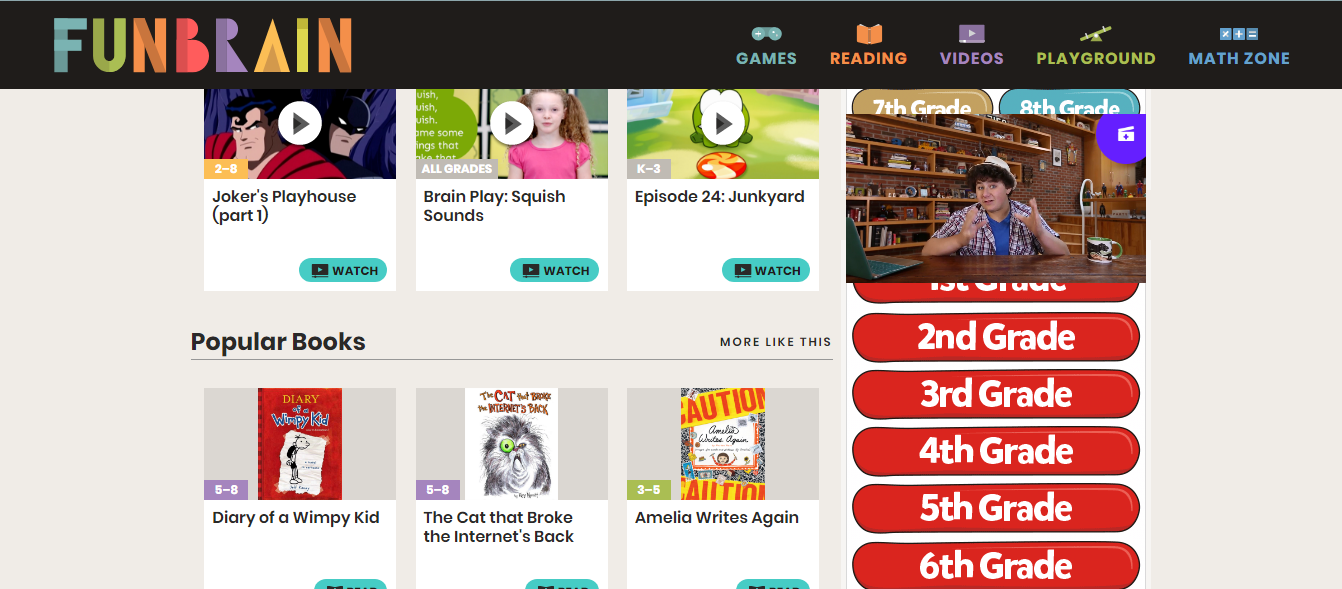Click the Funbrain logo
This screenshot has width=1342, height=589.
[203, 45]
